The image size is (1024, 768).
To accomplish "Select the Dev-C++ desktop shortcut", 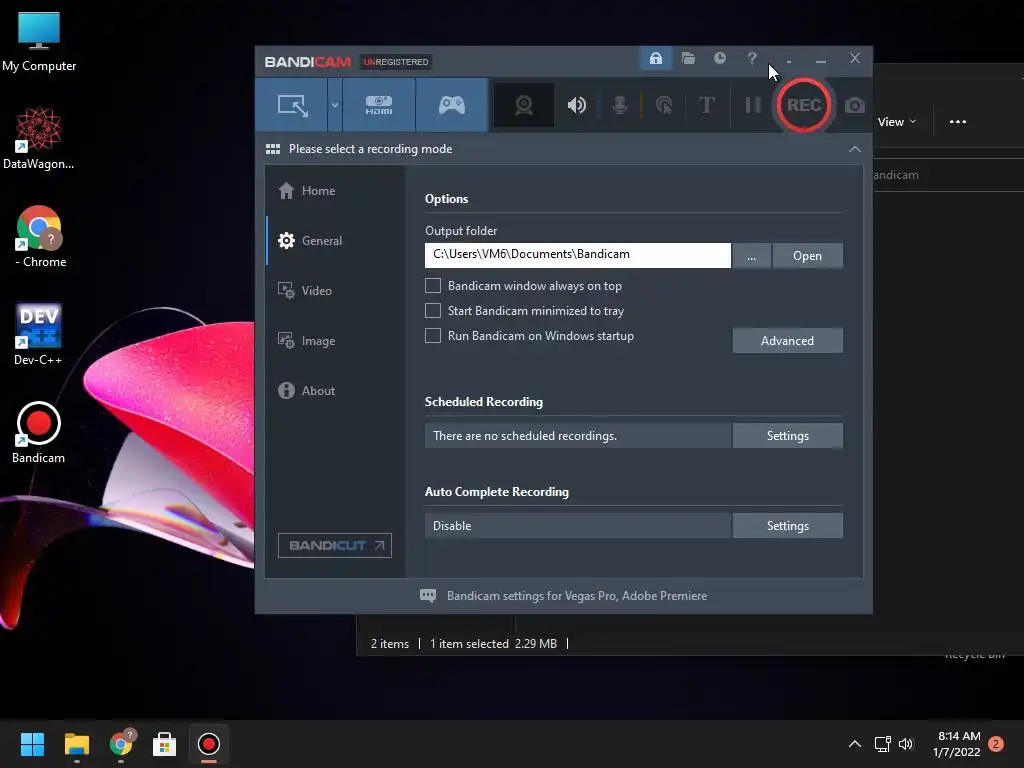I will [x=38, y=334].
